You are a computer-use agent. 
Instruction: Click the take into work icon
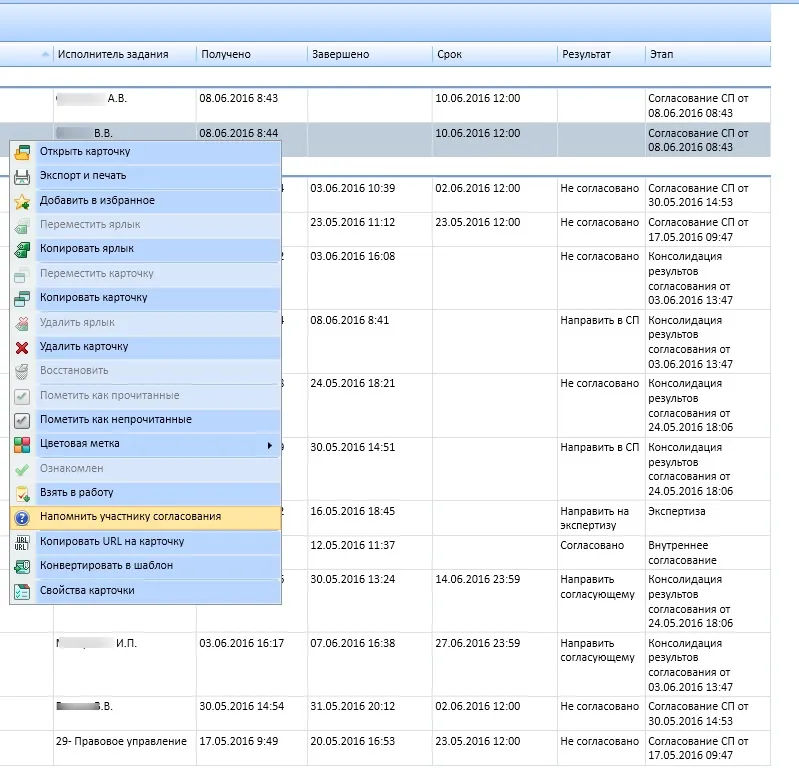[x=22, y=493]
